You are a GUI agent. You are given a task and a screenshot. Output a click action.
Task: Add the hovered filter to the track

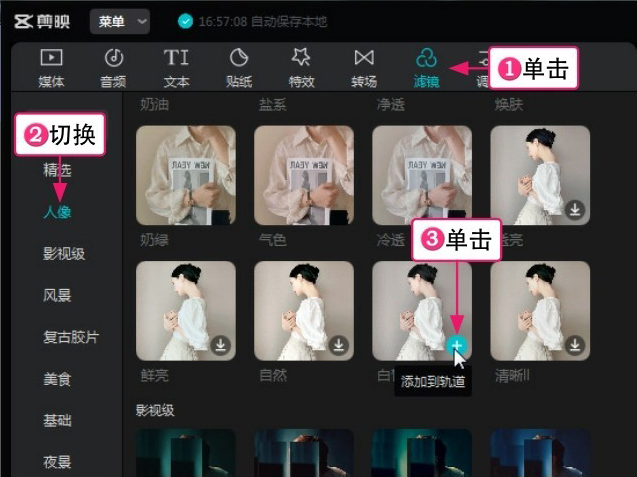pyautogui.click(x=457, y=345)
